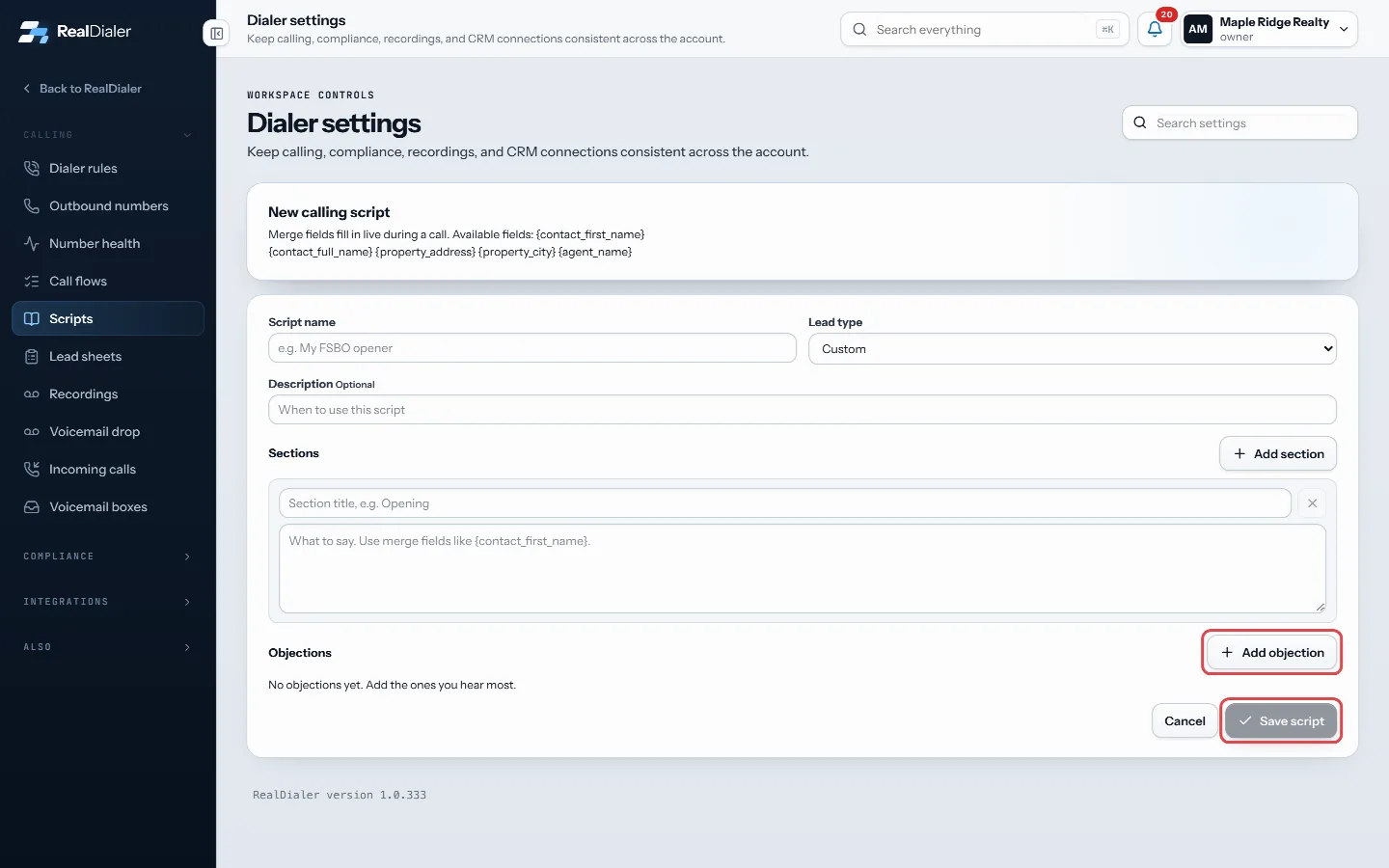Focus the Description field
This screenshot has width=1389, height=868.
[803, 410]
